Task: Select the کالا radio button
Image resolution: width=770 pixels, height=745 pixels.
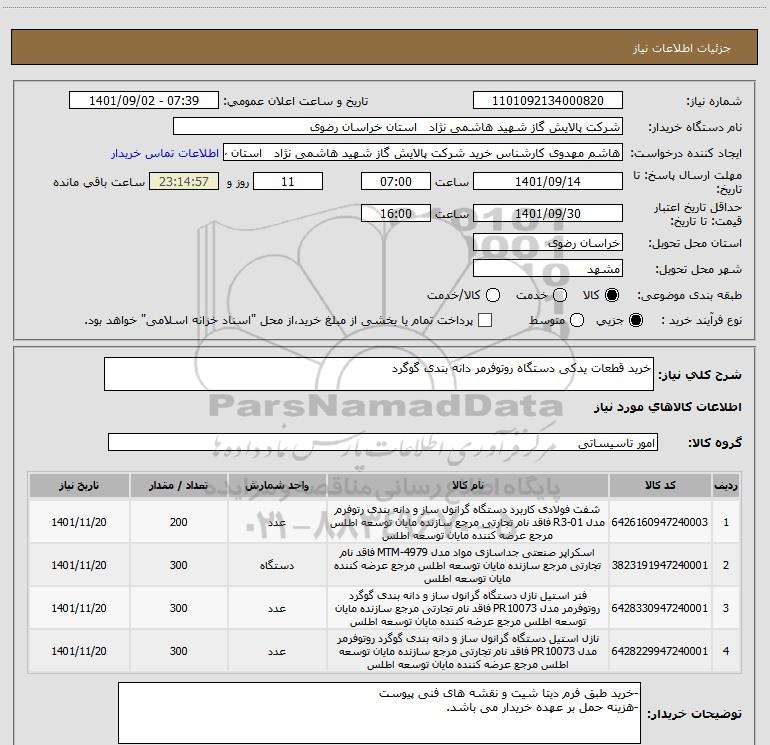Action: tap(612, 295)
